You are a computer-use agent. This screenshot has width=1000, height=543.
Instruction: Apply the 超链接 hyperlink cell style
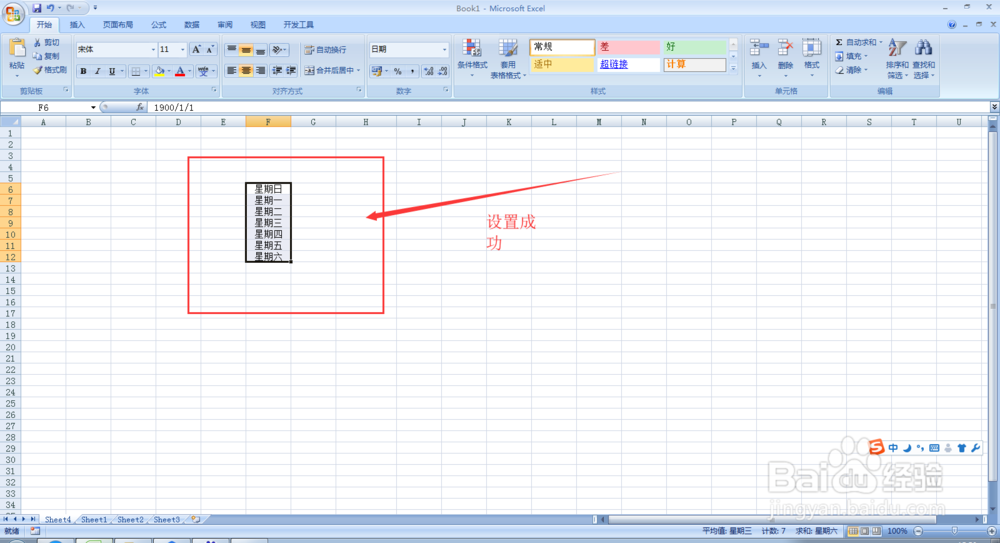628,64
